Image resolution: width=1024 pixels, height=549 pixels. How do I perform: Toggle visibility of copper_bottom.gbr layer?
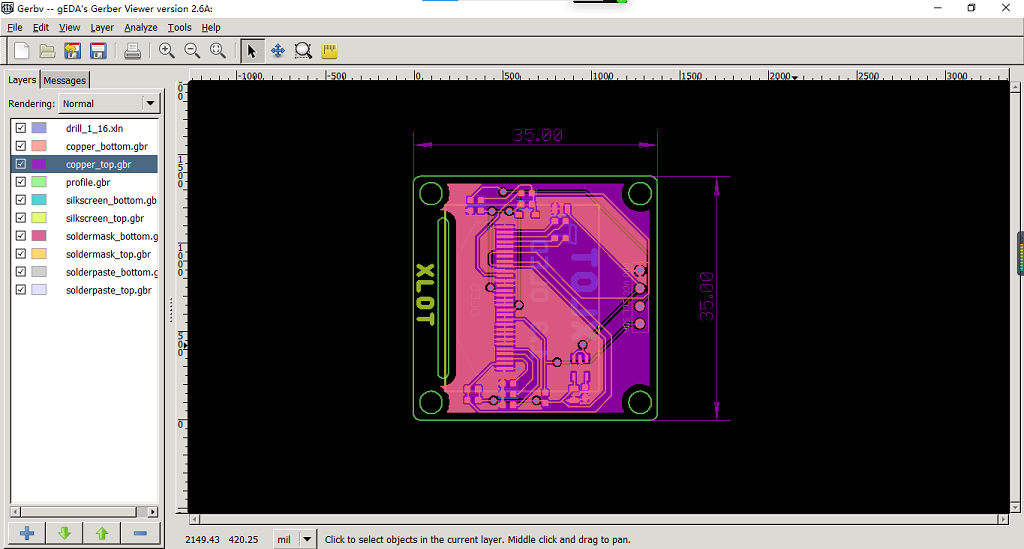(21, 146)
